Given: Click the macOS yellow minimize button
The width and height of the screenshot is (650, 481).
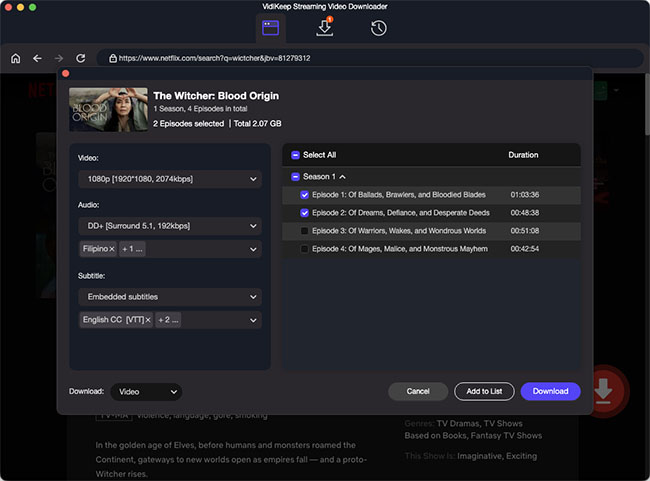Looking at the screenshot, I should 20,7.
